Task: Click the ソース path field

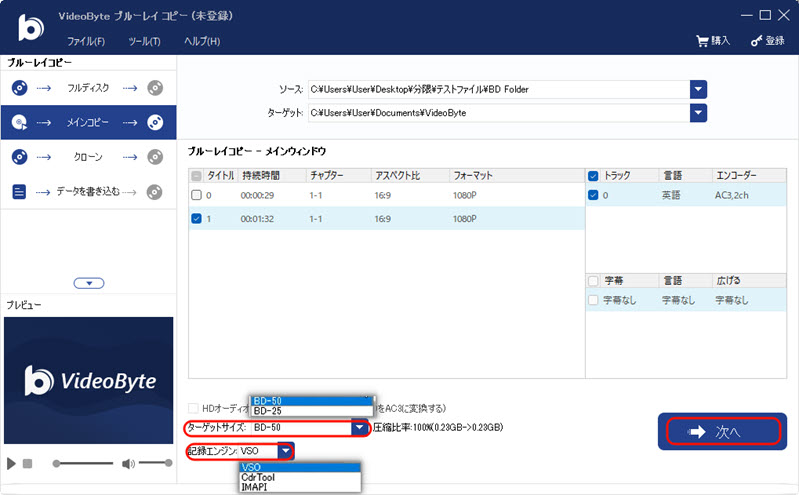Action: (x=499, y=89)
